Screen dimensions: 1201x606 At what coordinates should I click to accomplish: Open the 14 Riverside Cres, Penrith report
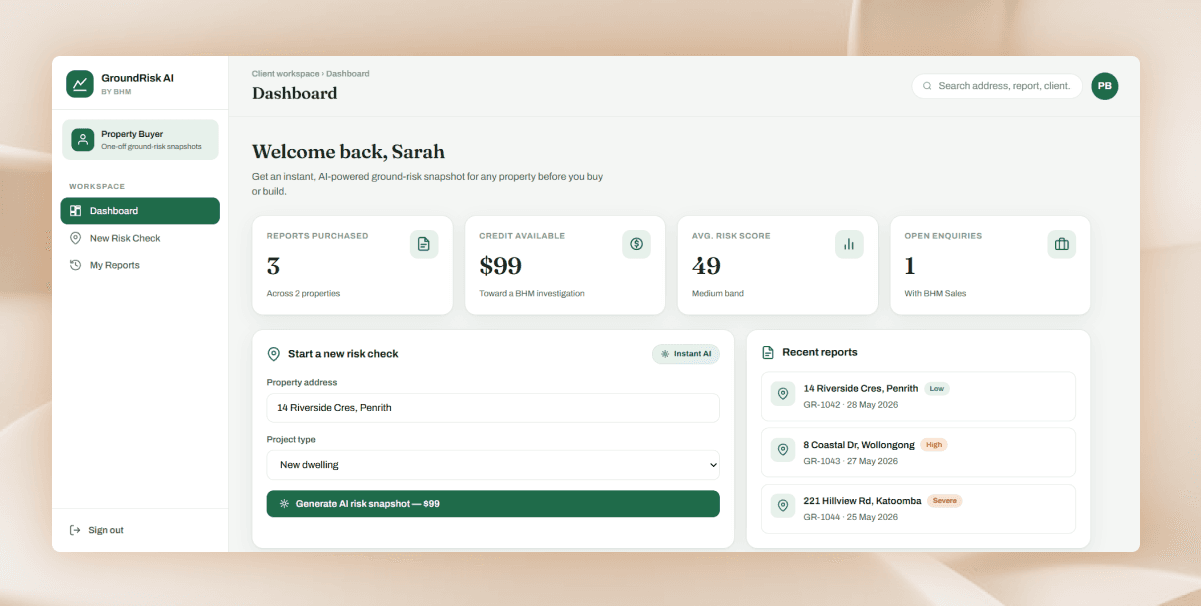point(918,396)
